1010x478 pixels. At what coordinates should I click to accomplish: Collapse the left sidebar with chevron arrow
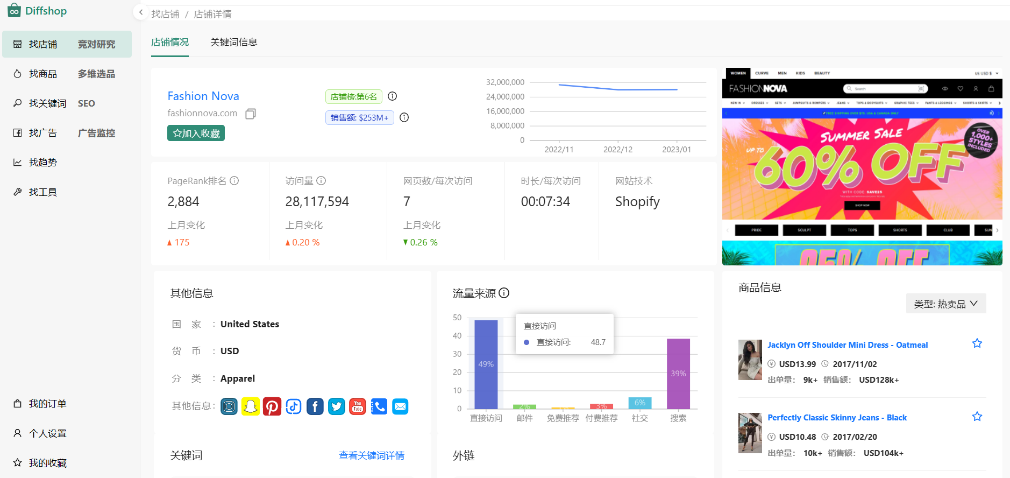point(140,14)
